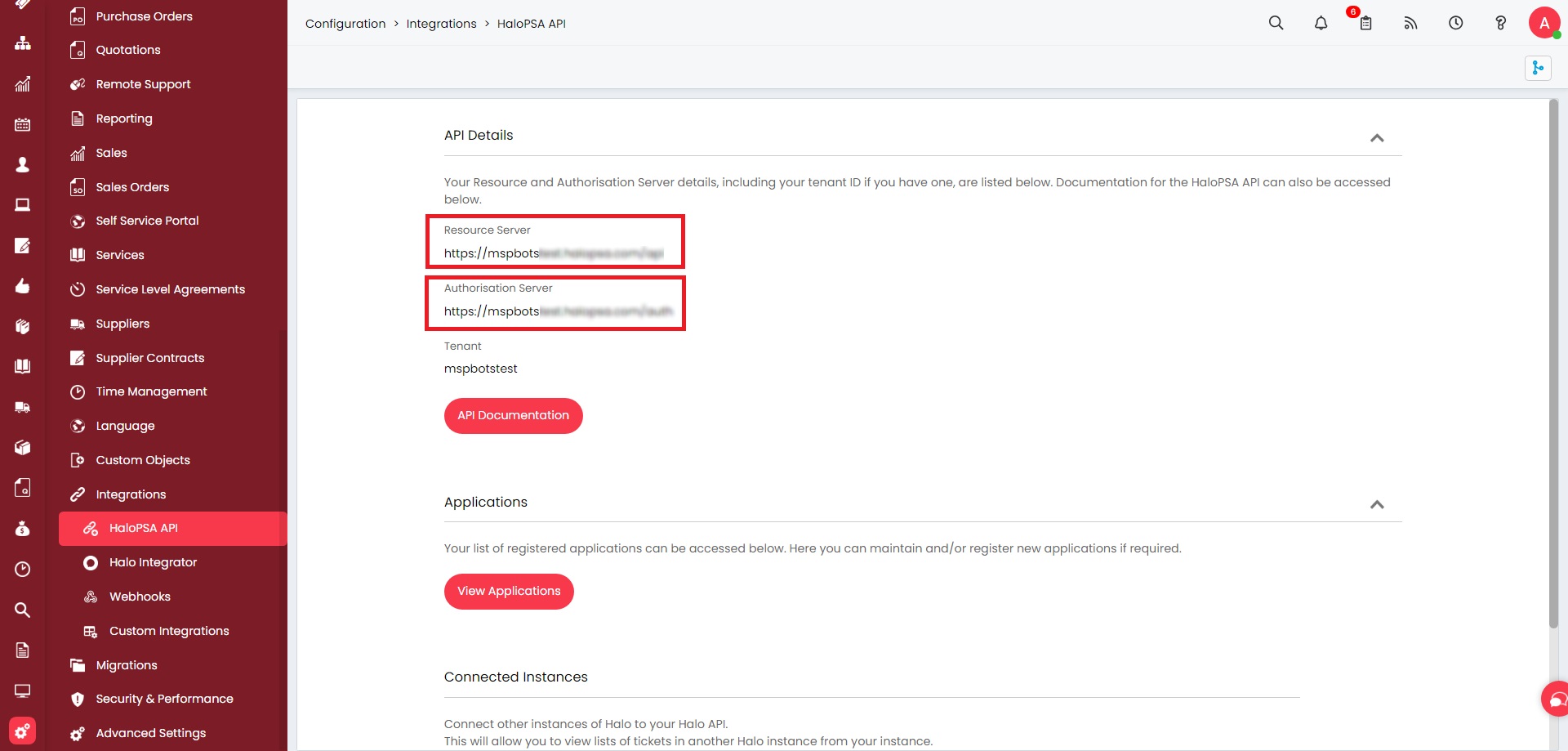Open Halo Integrator menu item
The height and width of the screenshot is (751, 1568).
click(x=153, y=562)
